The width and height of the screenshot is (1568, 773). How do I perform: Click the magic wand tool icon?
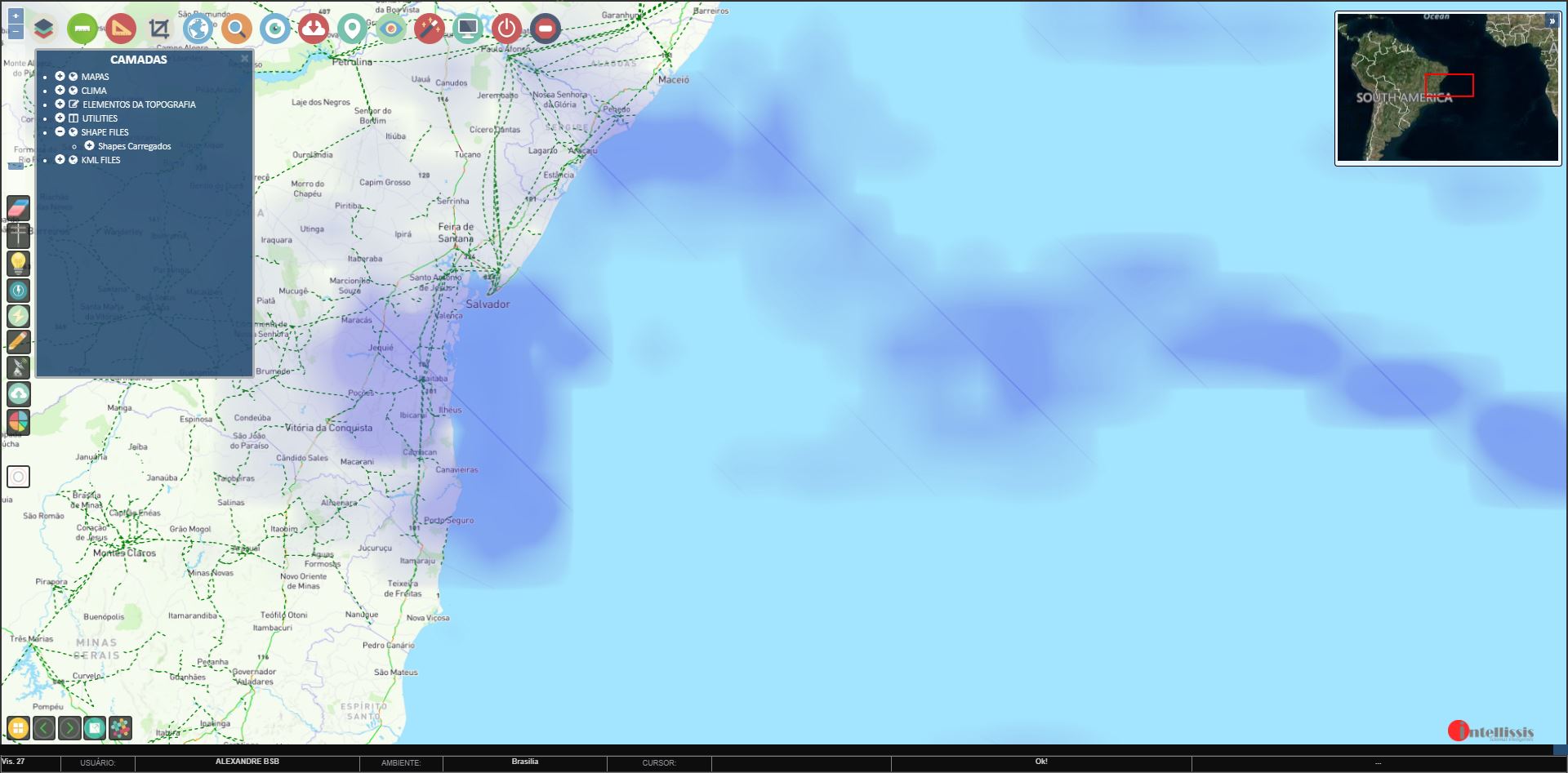click(x=429, y=29)
